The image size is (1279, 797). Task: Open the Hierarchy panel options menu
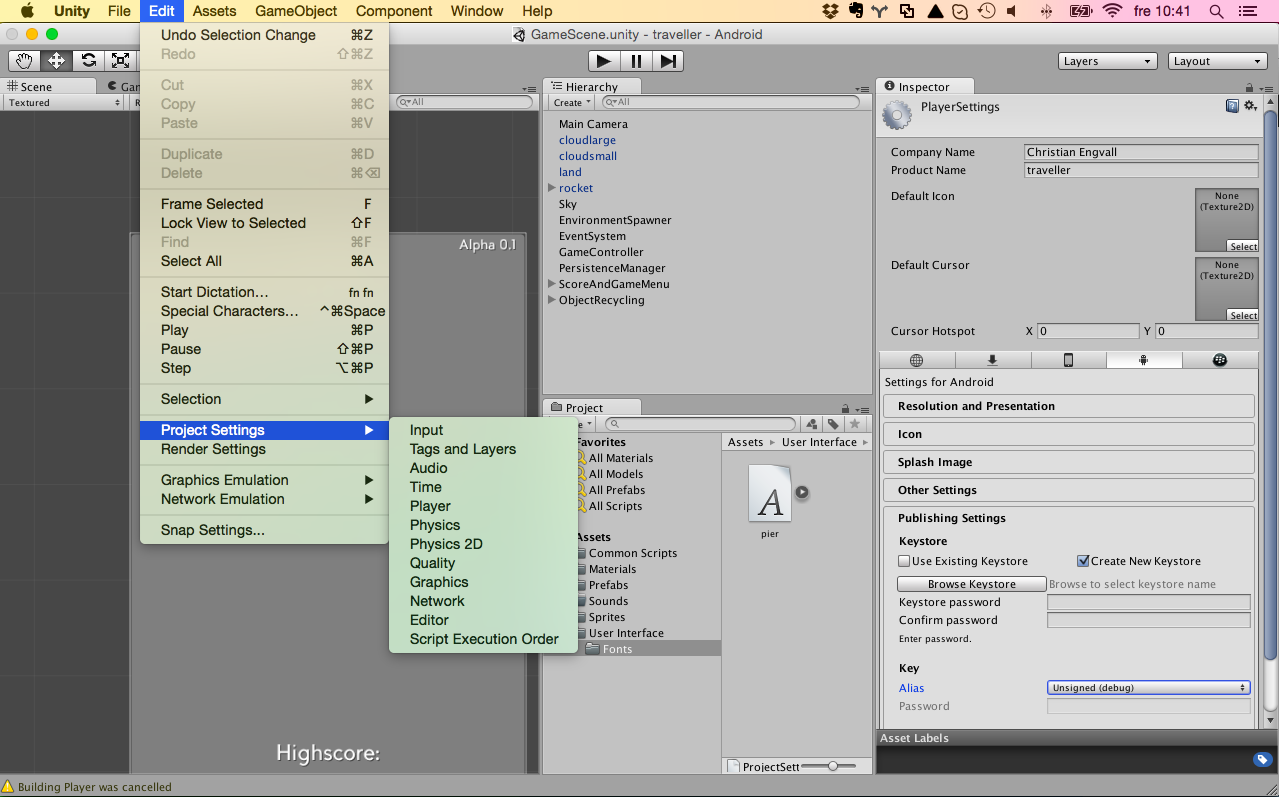pos(861,88)
